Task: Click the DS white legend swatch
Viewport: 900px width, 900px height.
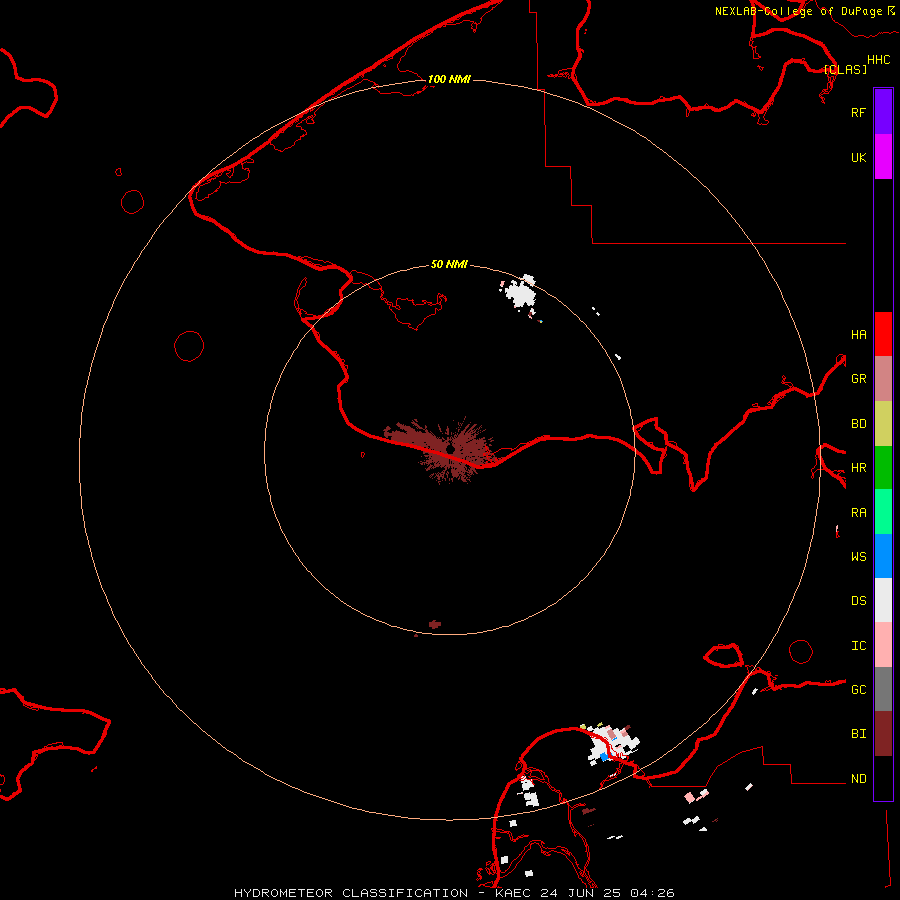Action: pyautogui.click(x=883, y=600)
